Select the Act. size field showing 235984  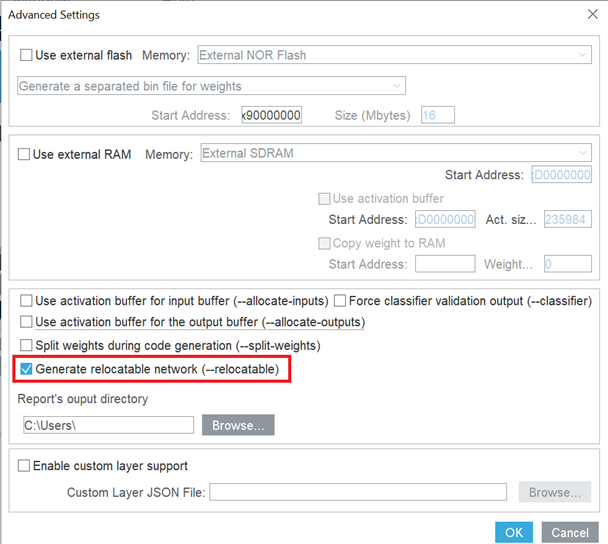coord(568,219)
